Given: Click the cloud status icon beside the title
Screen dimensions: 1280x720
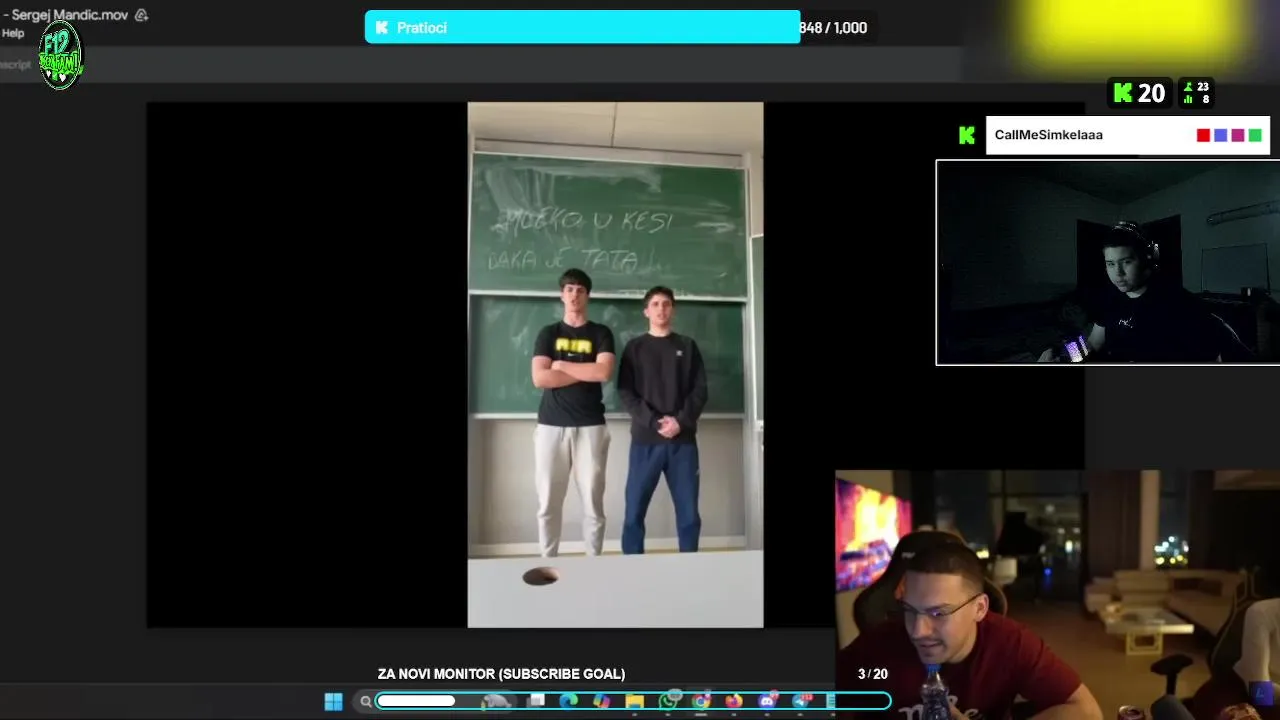Looking at the screenshot, I should [141, 15].
